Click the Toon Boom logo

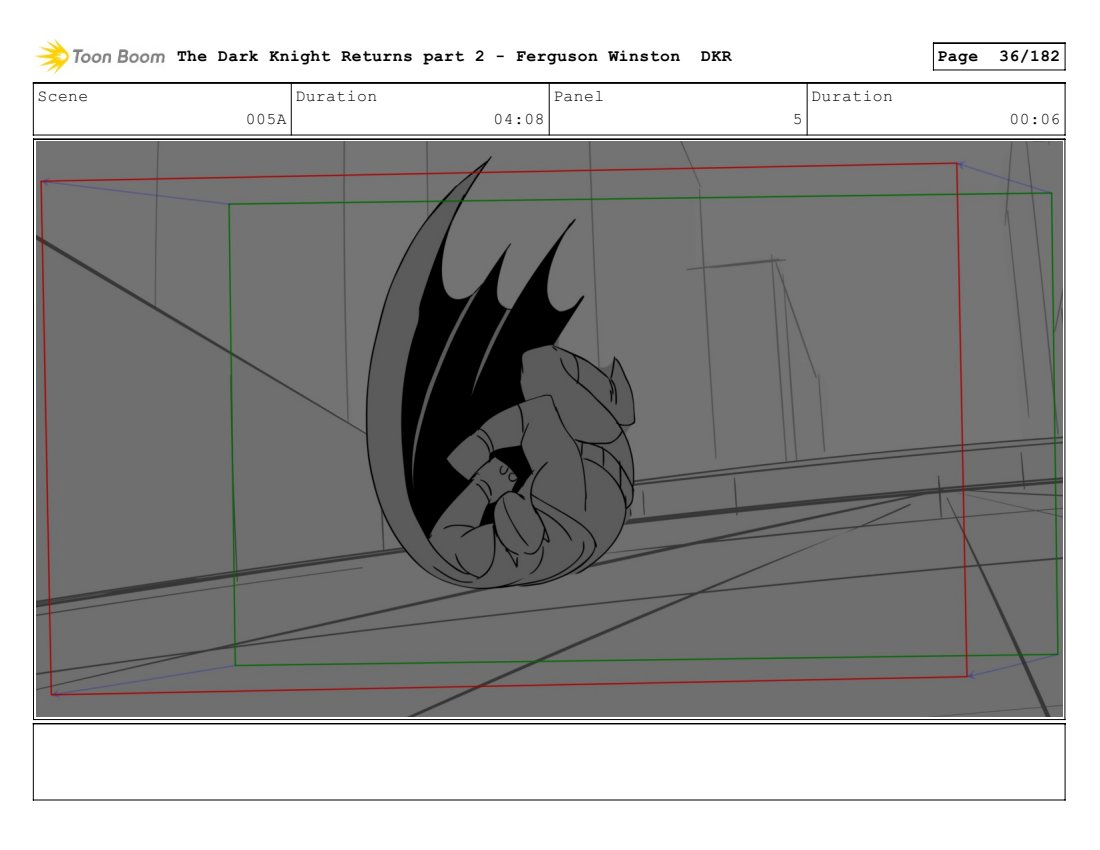tap(100, 56)
